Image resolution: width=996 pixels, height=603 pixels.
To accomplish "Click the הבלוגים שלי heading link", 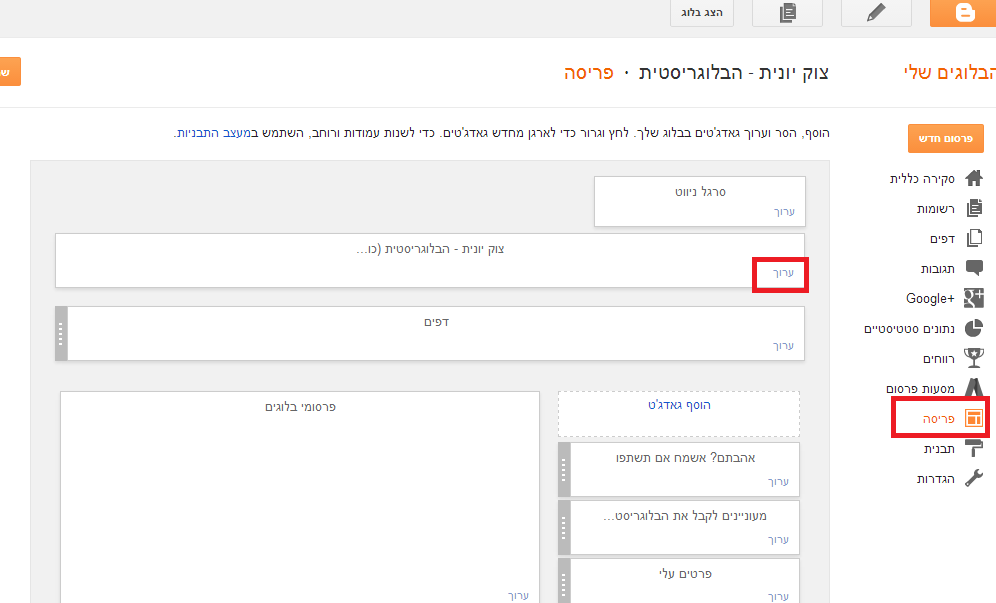I will [x=950, y=72].
